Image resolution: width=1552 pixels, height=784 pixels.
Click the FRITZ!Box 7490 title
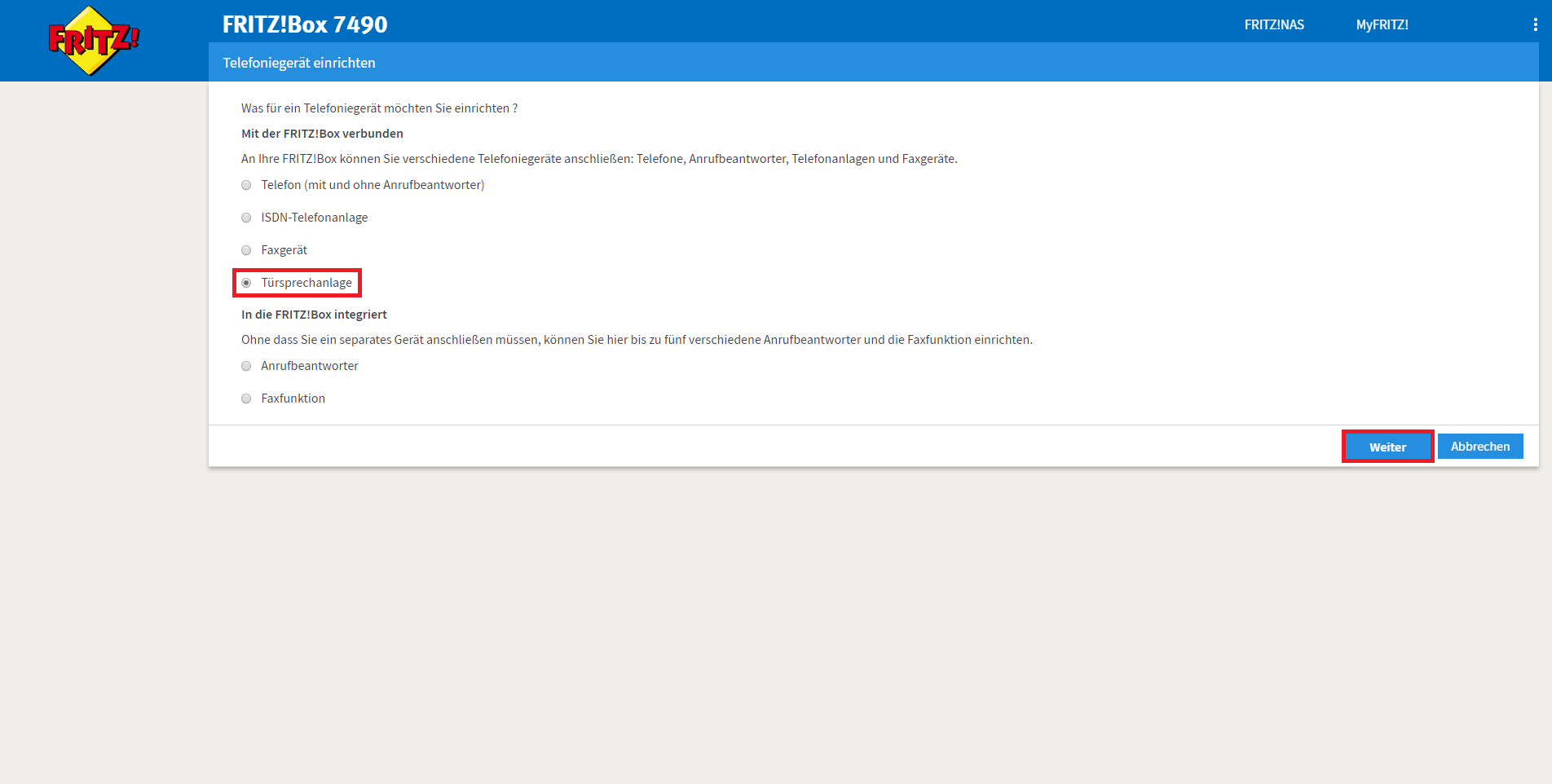coord(305,24)
